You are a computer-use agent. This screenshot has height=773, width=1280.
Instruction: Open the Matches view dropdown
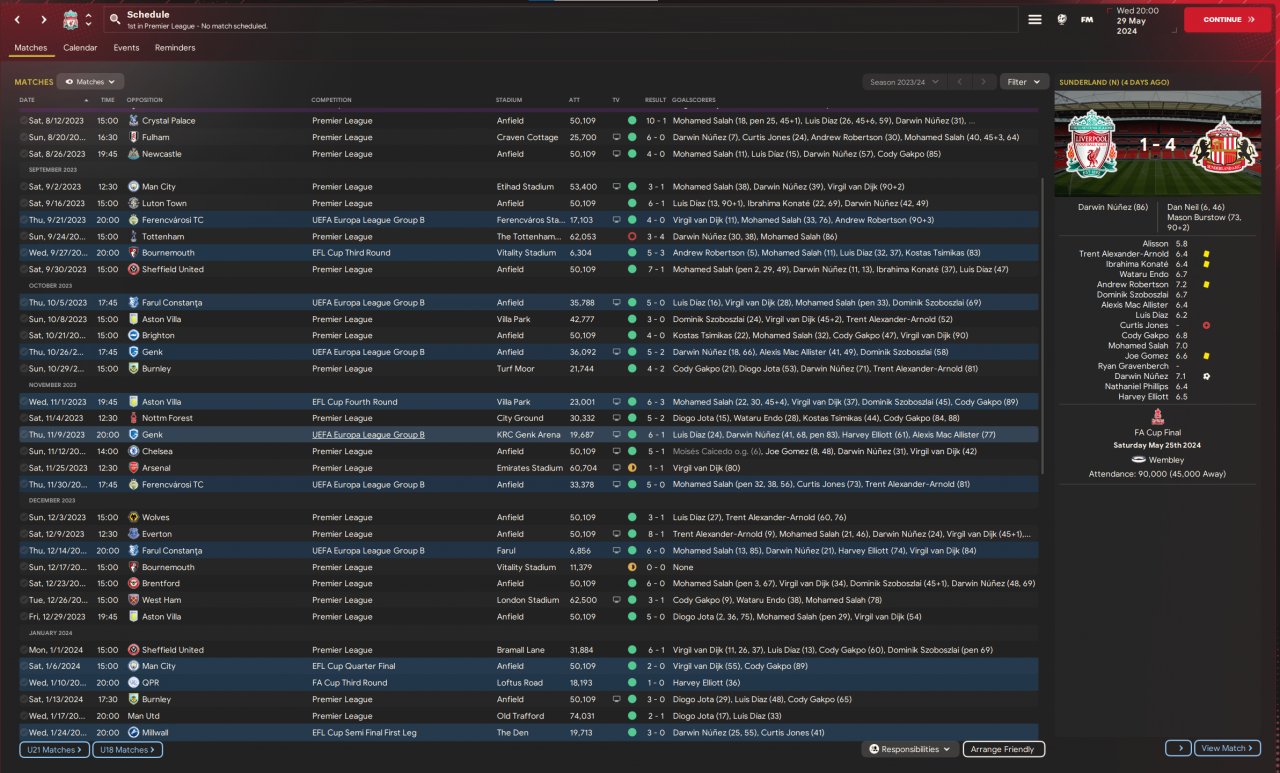click(x=91, y=82)
